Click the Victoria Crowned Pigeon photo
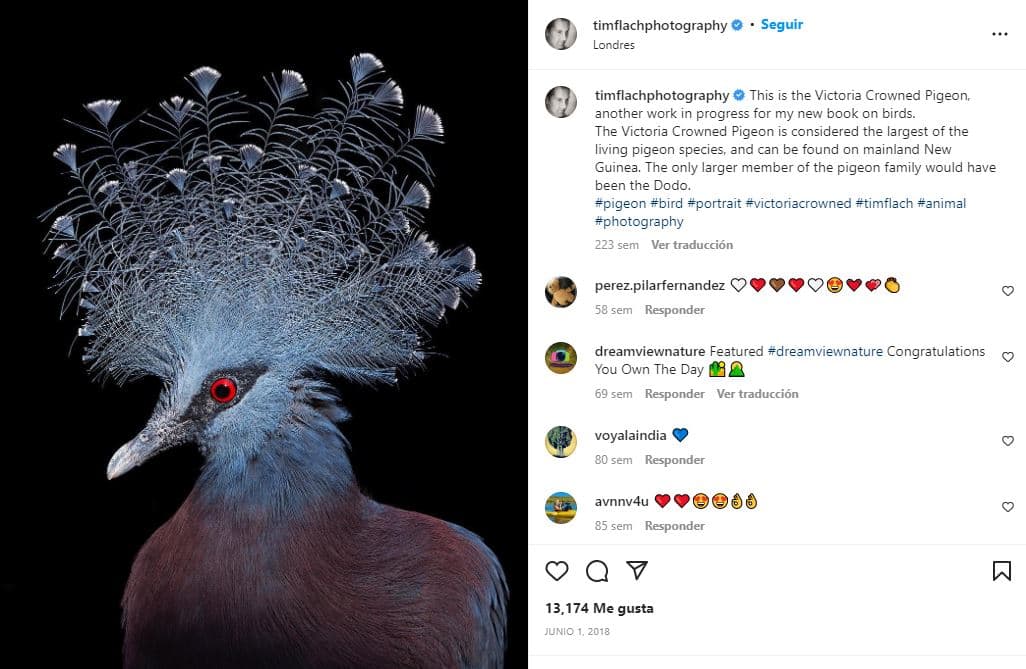The width and height of the screenshot is (1026, 669). tap(264, 334)
